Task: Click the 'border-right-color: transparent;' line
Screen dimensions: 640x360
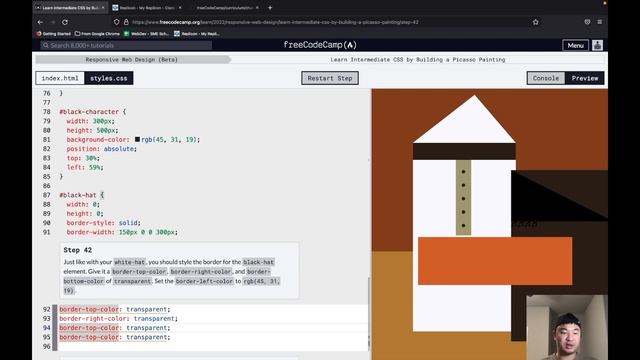Action: point(118,318)
